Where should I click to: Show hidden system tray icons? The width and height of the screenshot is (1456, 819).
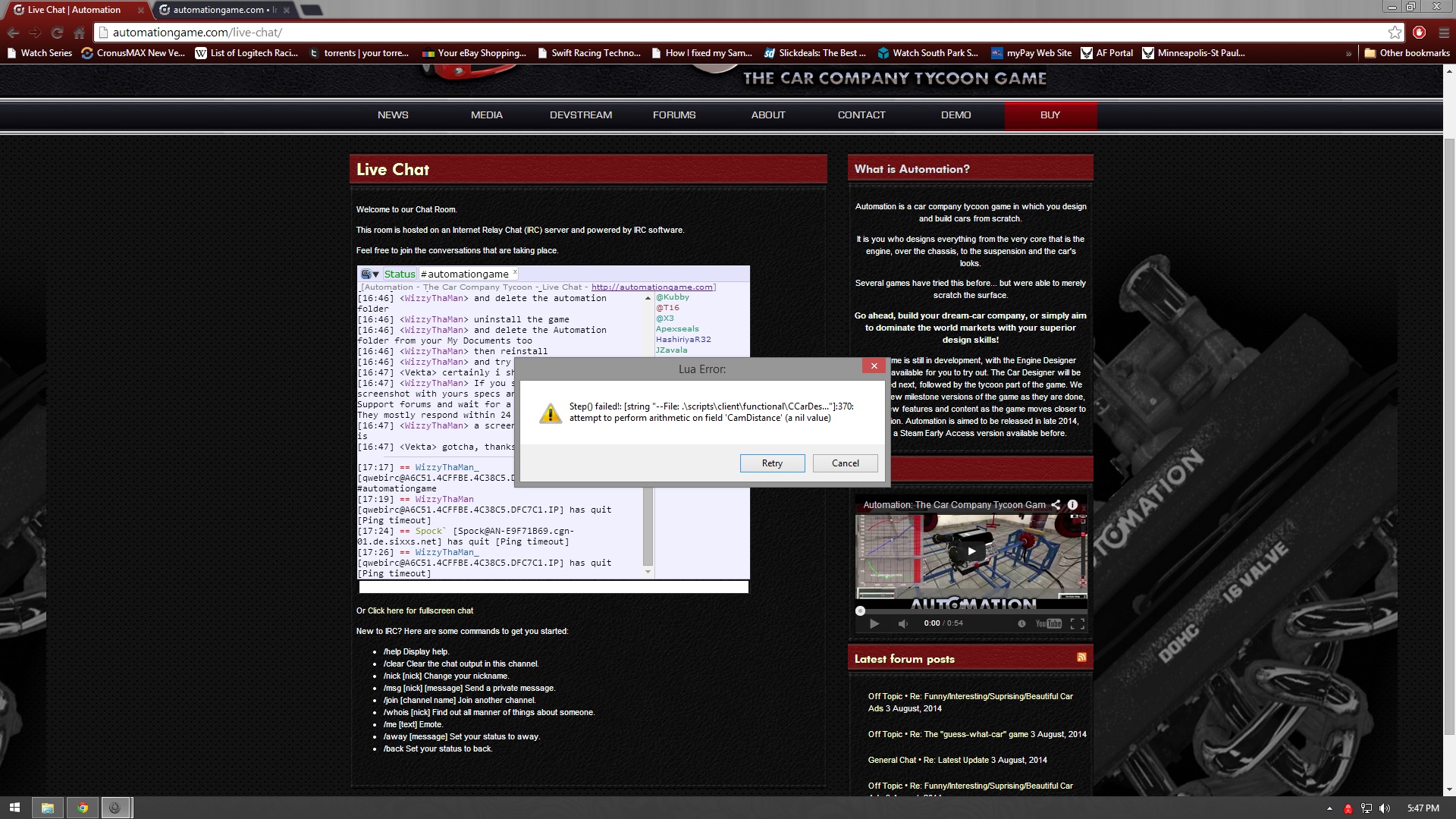[x=1329, y=808]
